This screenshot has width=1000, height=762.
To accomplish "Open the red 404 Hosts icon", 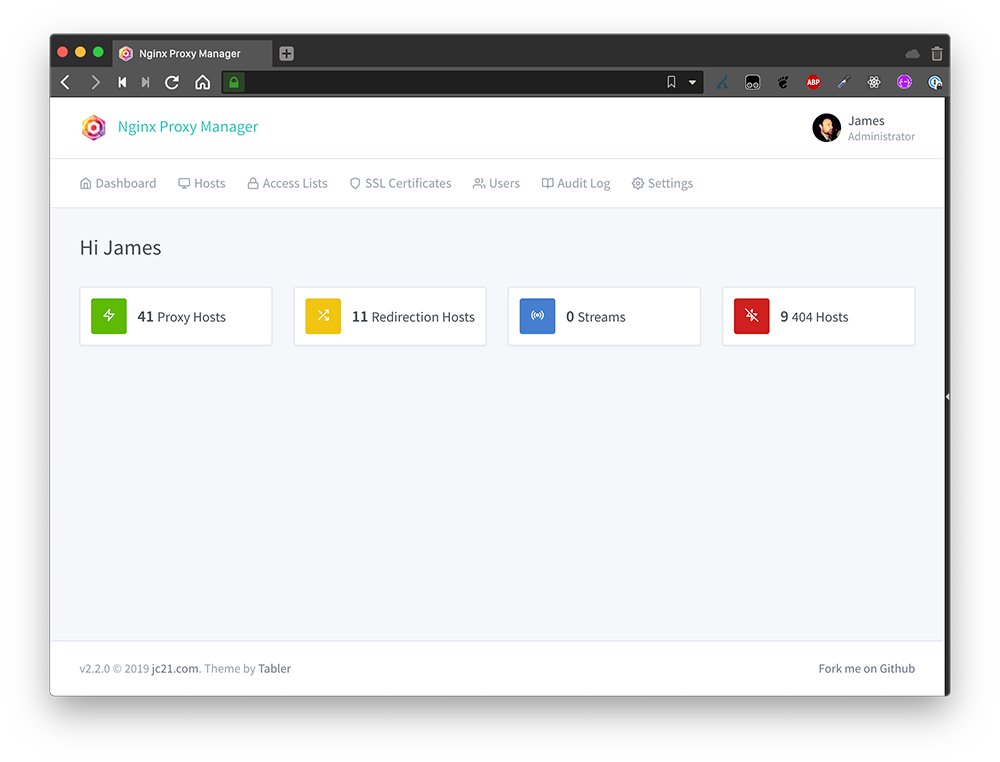I will [x=752, y=316].
